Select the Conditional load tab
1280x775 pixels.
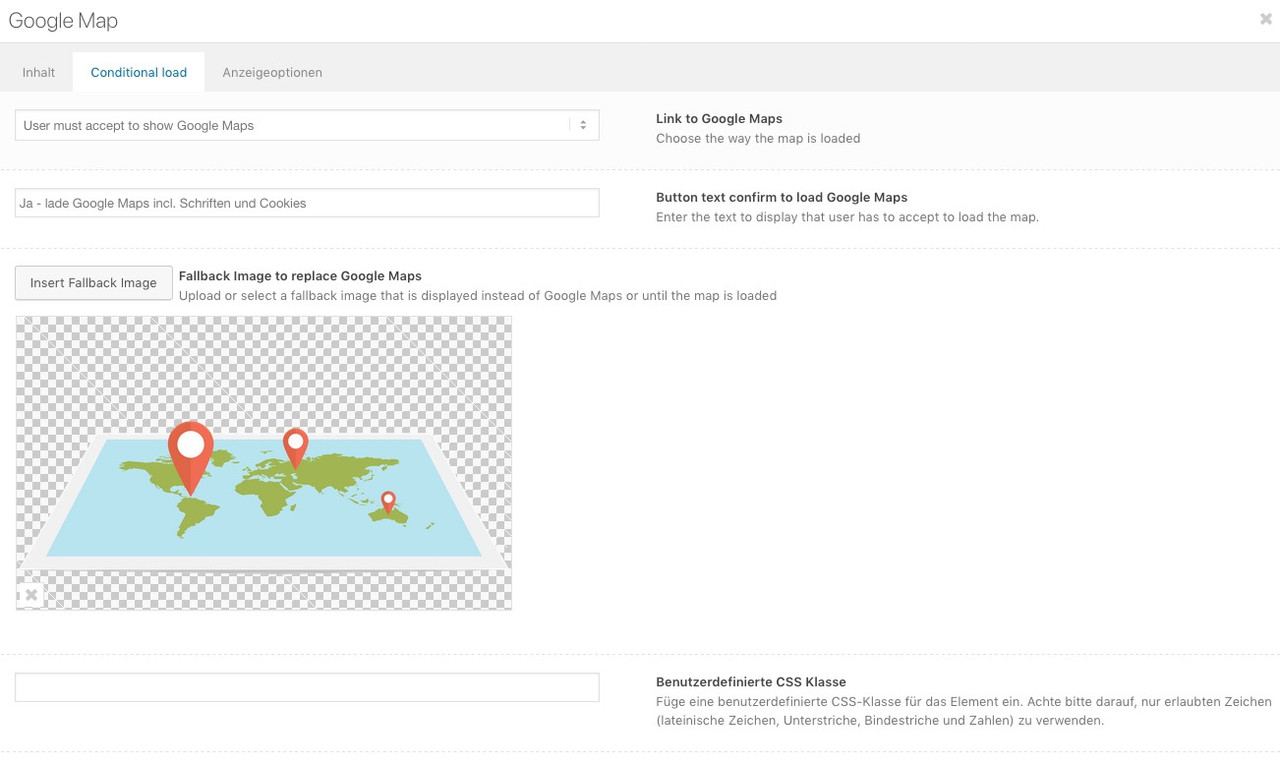[x=139, y=72]
